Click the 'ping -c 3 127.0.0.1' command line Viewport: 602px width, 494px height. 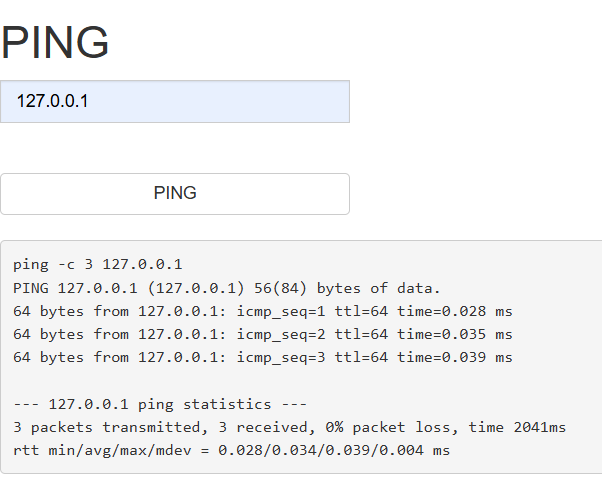click(98, 265)
